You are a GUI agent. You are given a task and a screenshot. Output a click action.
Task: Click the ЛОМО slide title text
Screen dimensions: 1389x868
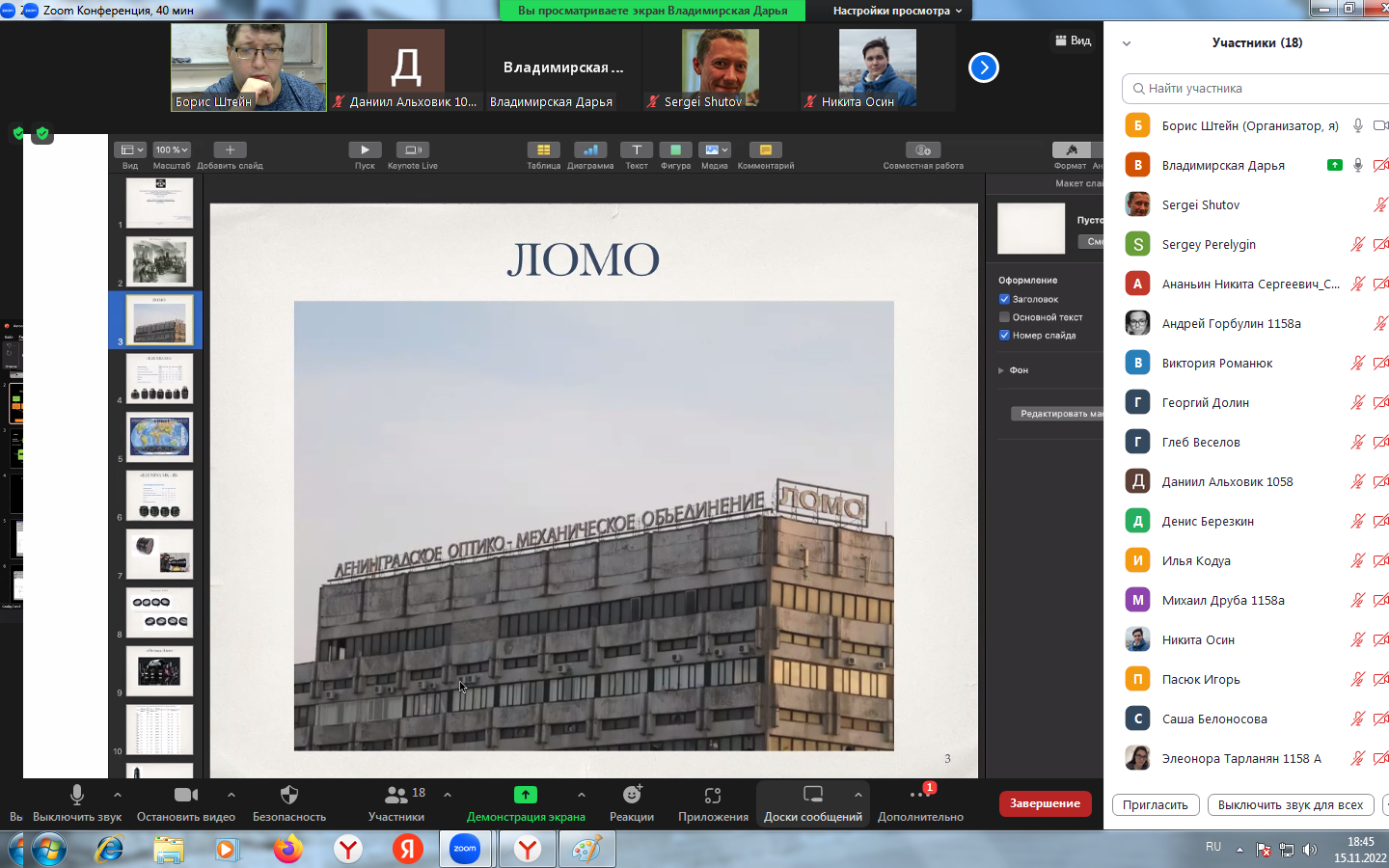click(x=584, y=259)
